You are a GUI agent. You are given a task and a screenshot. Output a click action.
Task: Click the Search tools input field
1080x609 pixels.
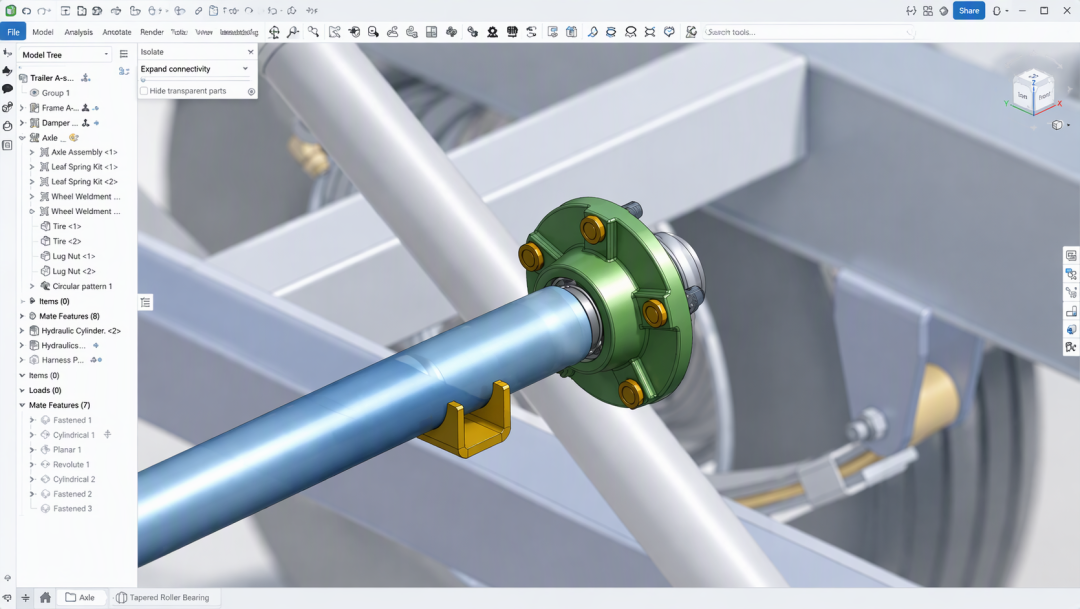[x=809, y=32]
